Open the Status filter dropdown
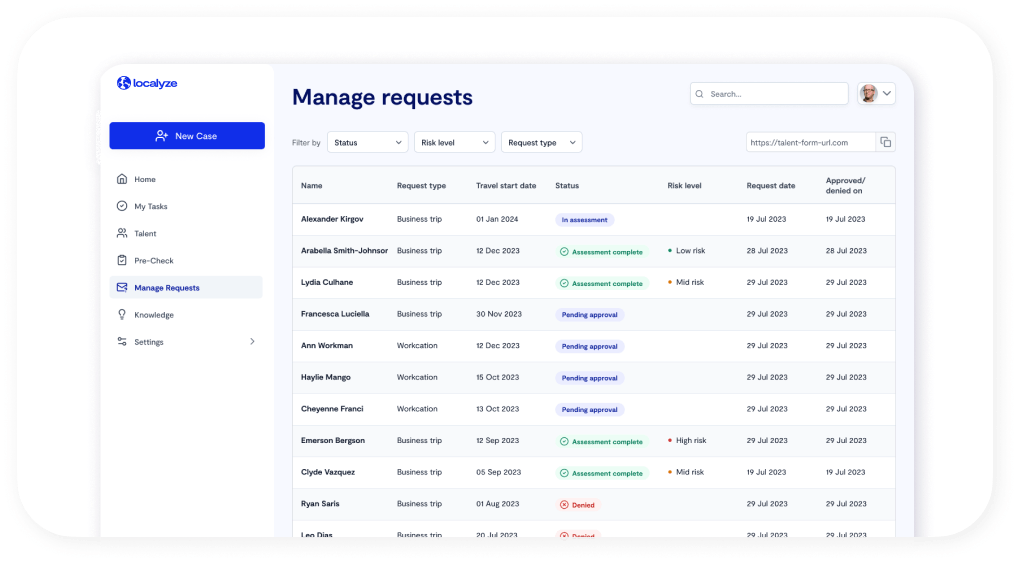The image size is (1018, 562). 367,142
